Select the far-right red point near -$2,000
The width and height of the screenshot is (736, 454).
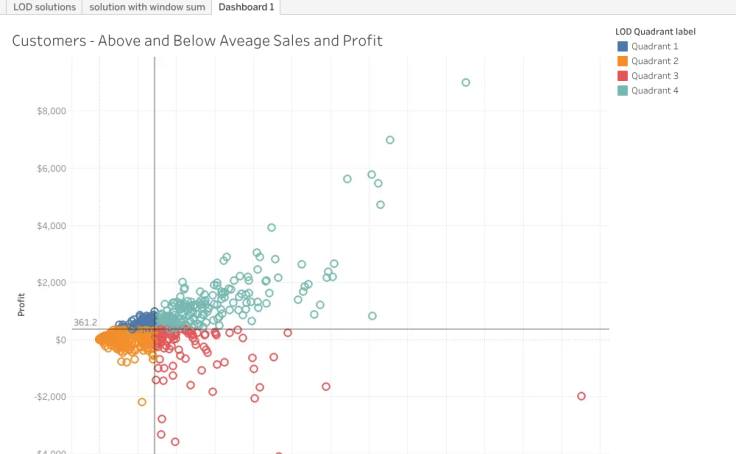pos(581,396)
